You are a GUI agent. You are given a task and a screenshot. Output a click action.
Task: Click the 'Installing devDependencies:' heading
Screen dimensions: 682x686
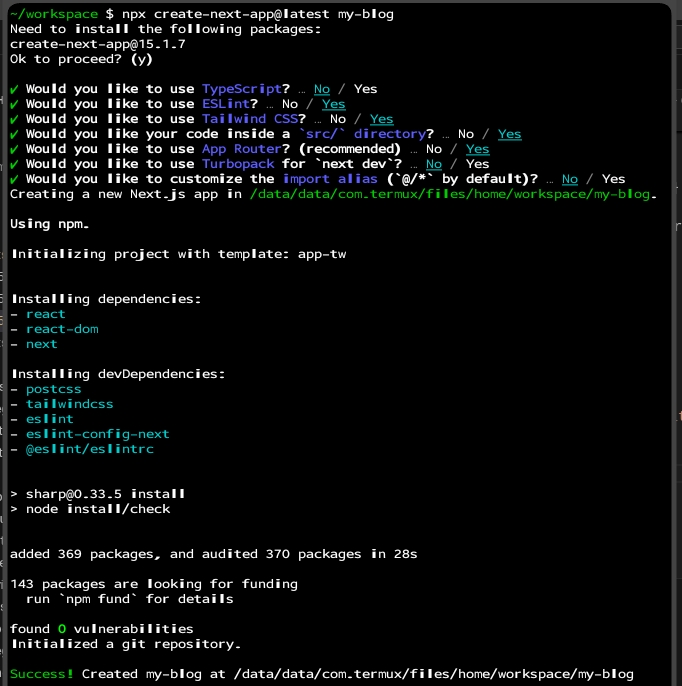click(x=118, y=374)
